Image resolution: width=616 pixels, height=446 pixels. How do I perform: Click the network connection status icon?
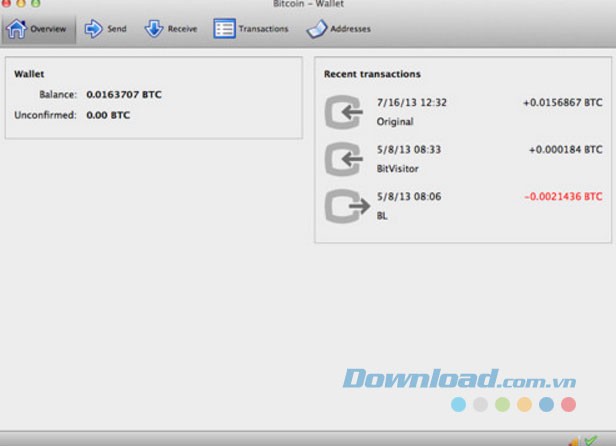coord(574,441)
